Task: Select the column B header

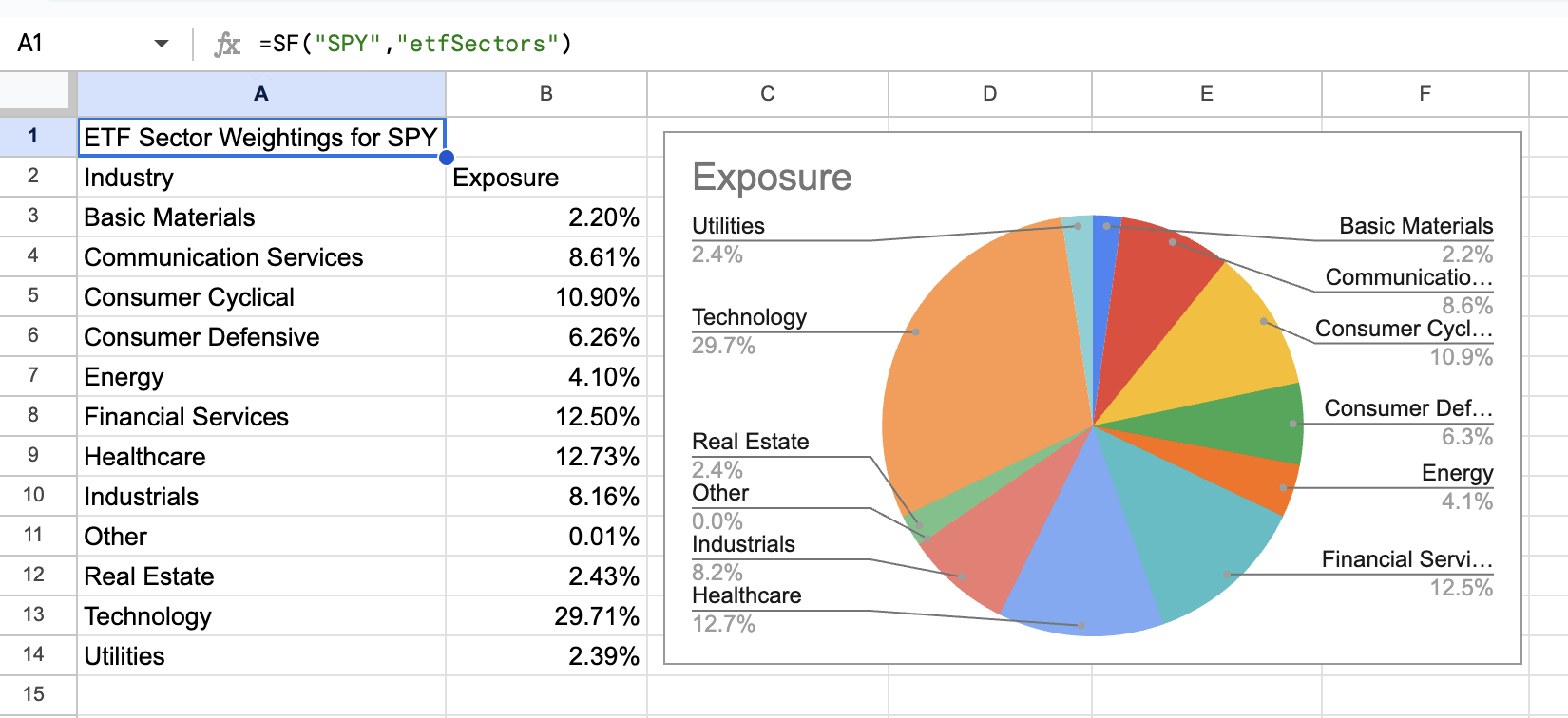Action: point(546,94)
